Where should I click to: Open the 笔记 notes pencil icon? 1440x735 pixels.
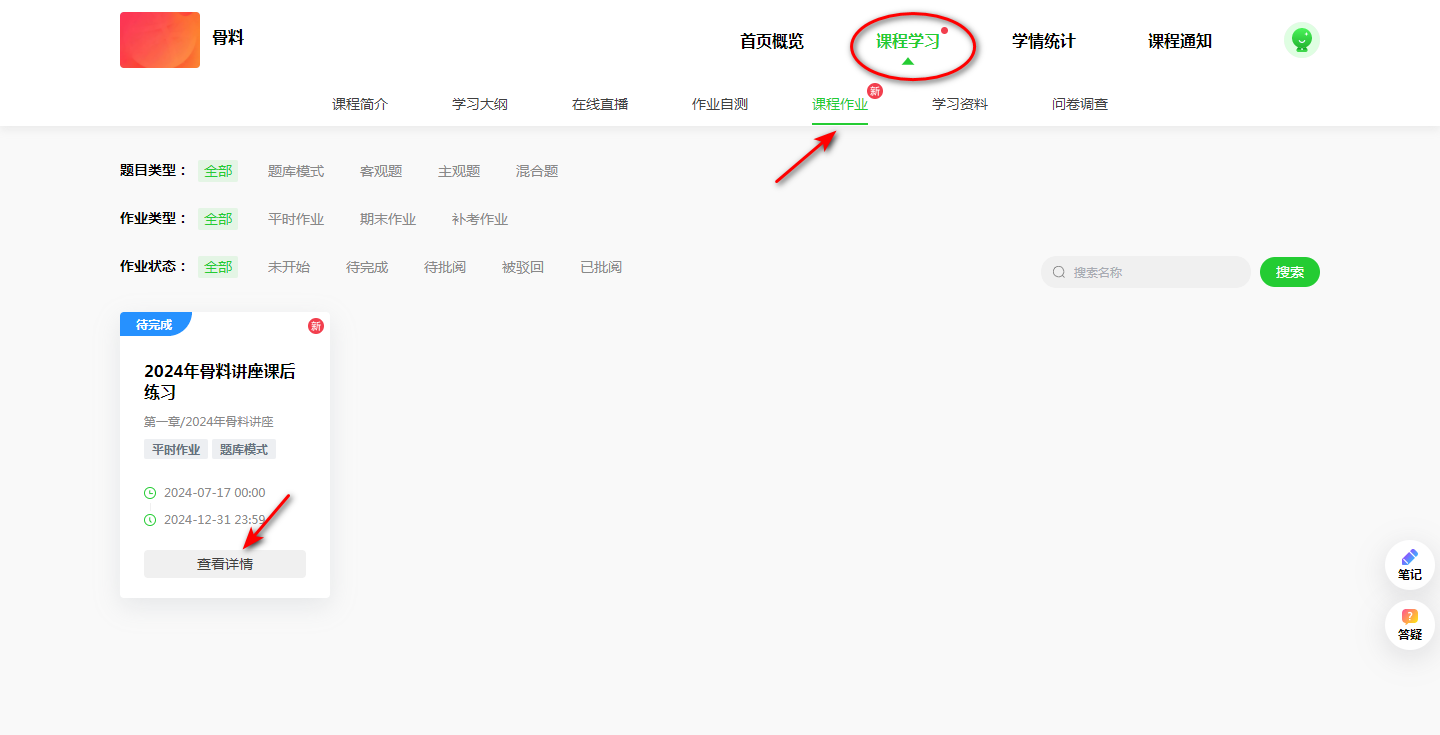click(1409, 558)
